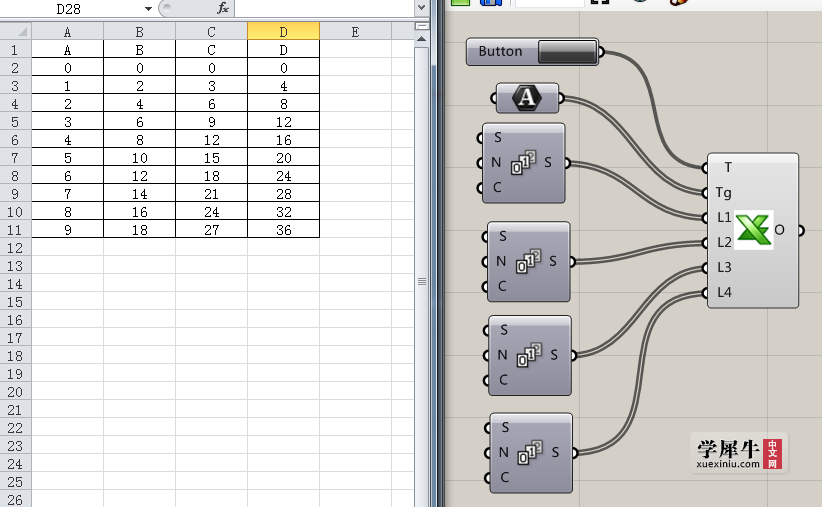Select row 26 header
822x507 pixels.
tap(15, 500)
